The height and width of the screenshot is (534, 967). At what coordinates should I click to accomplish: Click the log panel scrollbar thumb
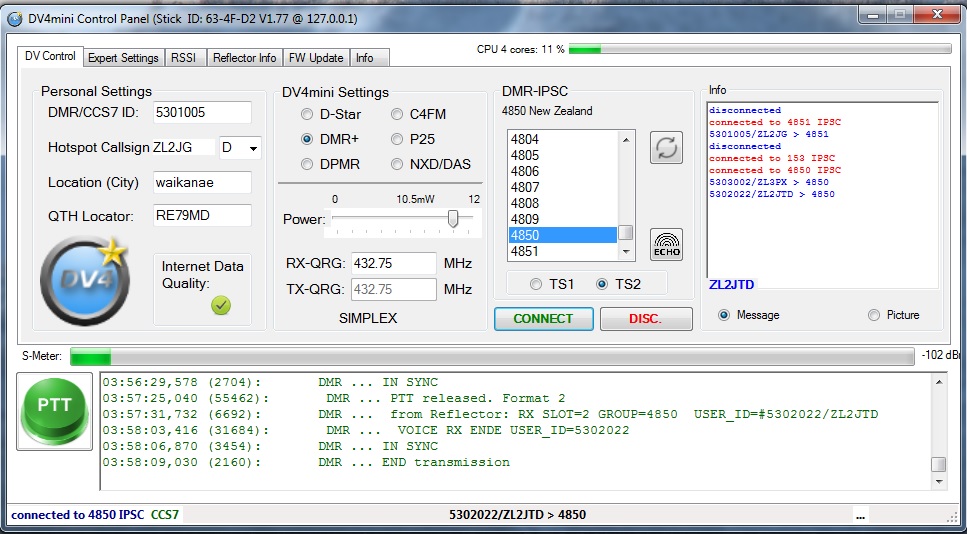[x=938, y=464]
